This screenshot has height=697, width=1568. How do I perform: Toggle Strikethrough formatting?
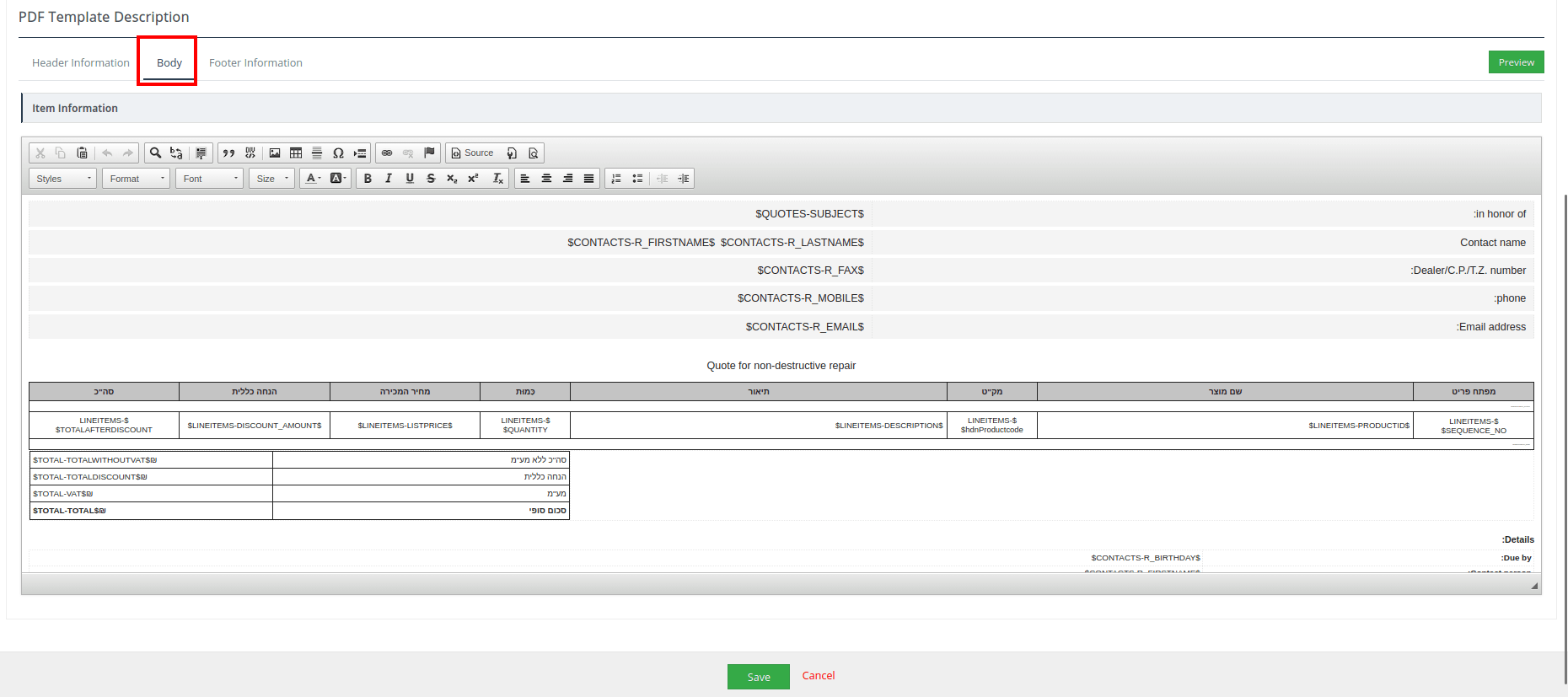click(431, 178)
